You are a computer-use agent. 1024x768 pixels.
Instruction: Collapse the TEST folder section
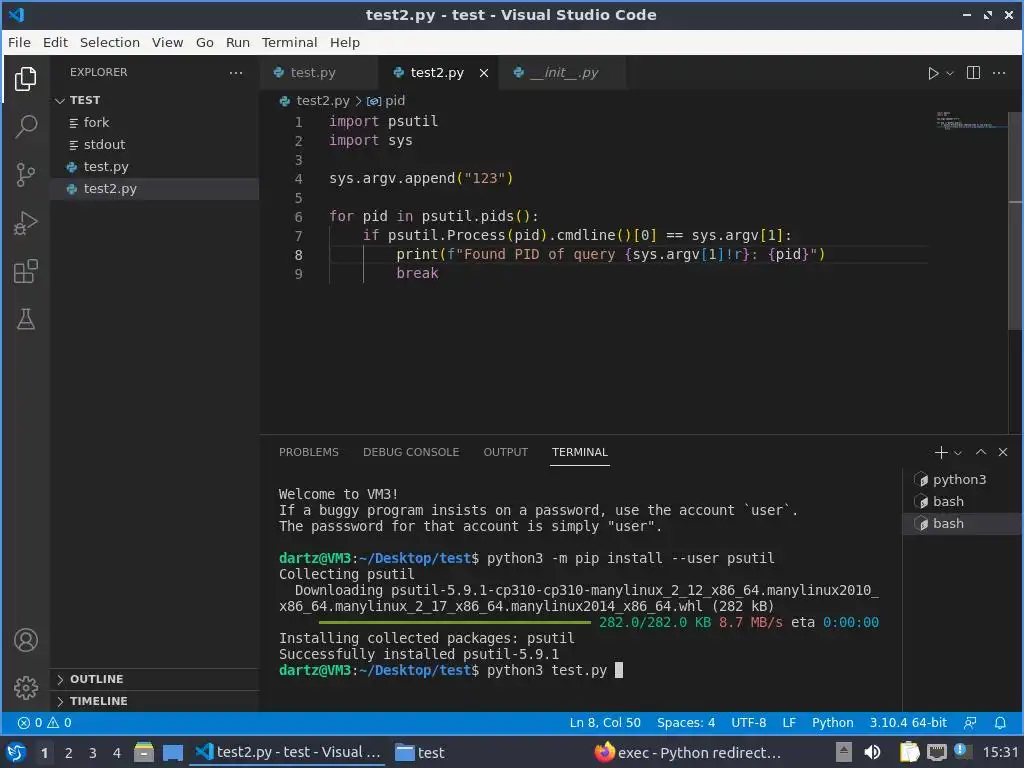(x=155, y=100)
